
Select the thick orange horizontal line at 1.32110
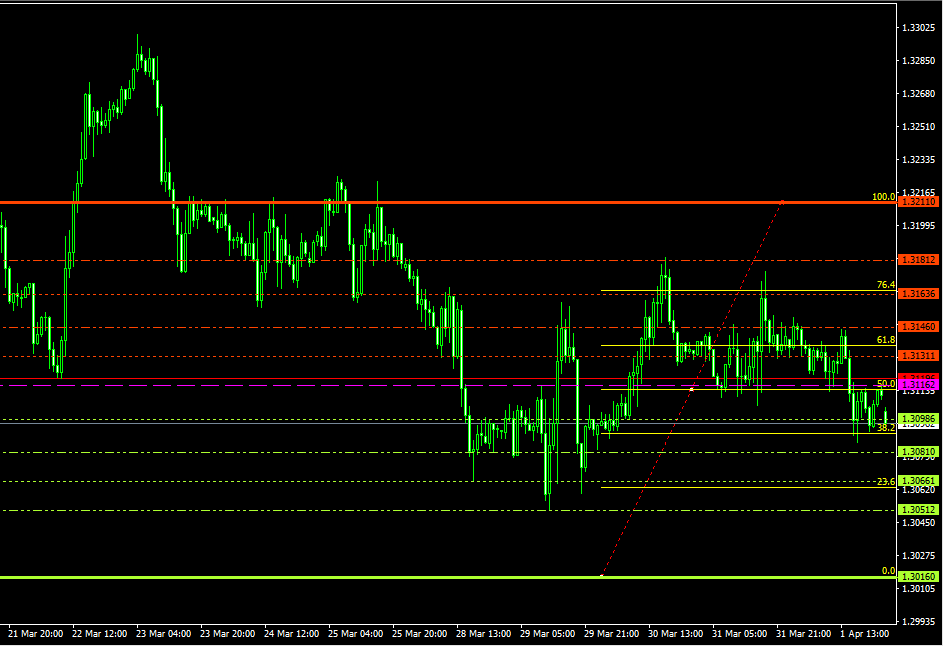pyautogui.click(x=448, y=203)
